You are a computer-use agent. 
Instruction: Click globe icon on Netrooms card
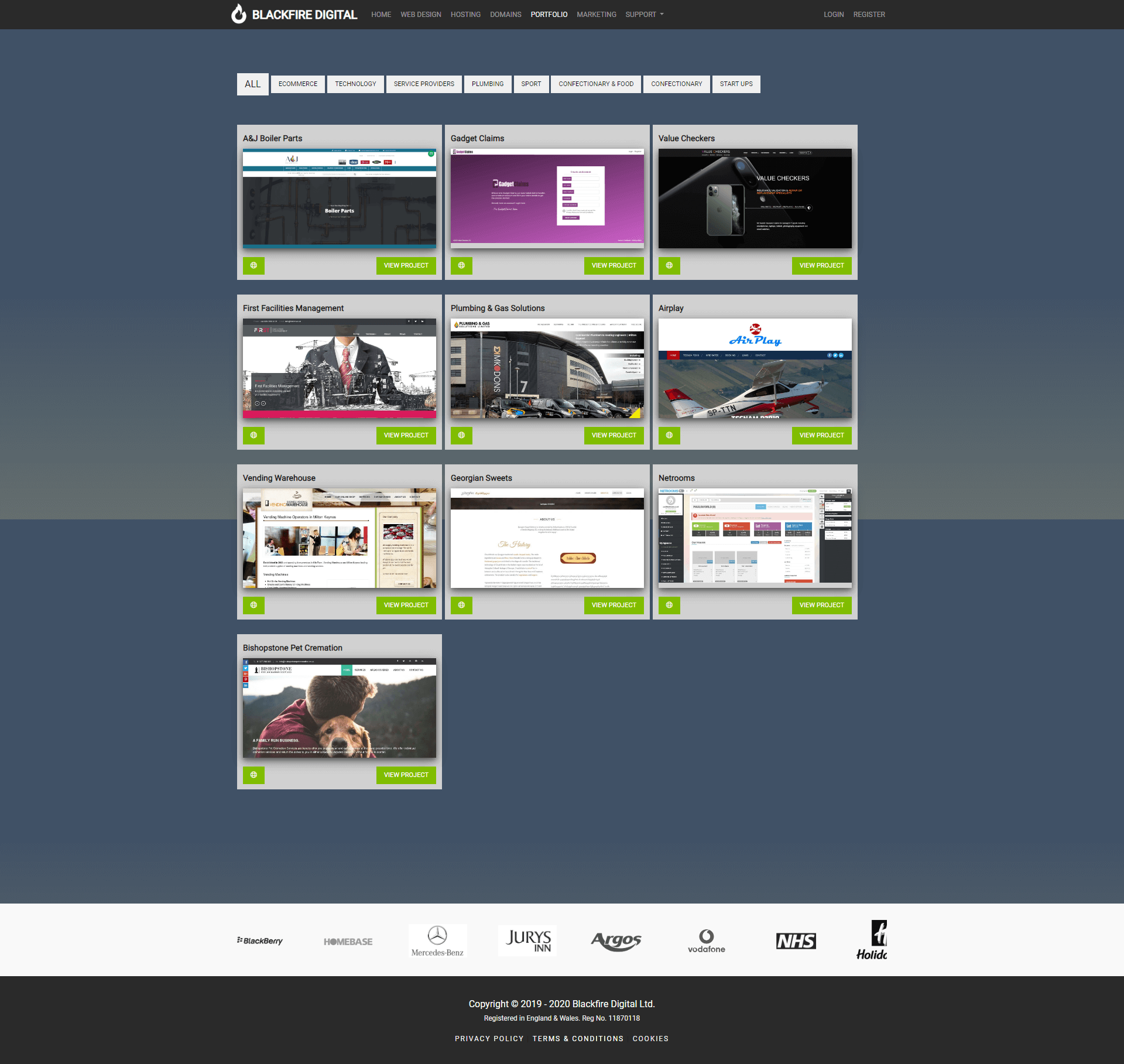(x=669, y=605)
